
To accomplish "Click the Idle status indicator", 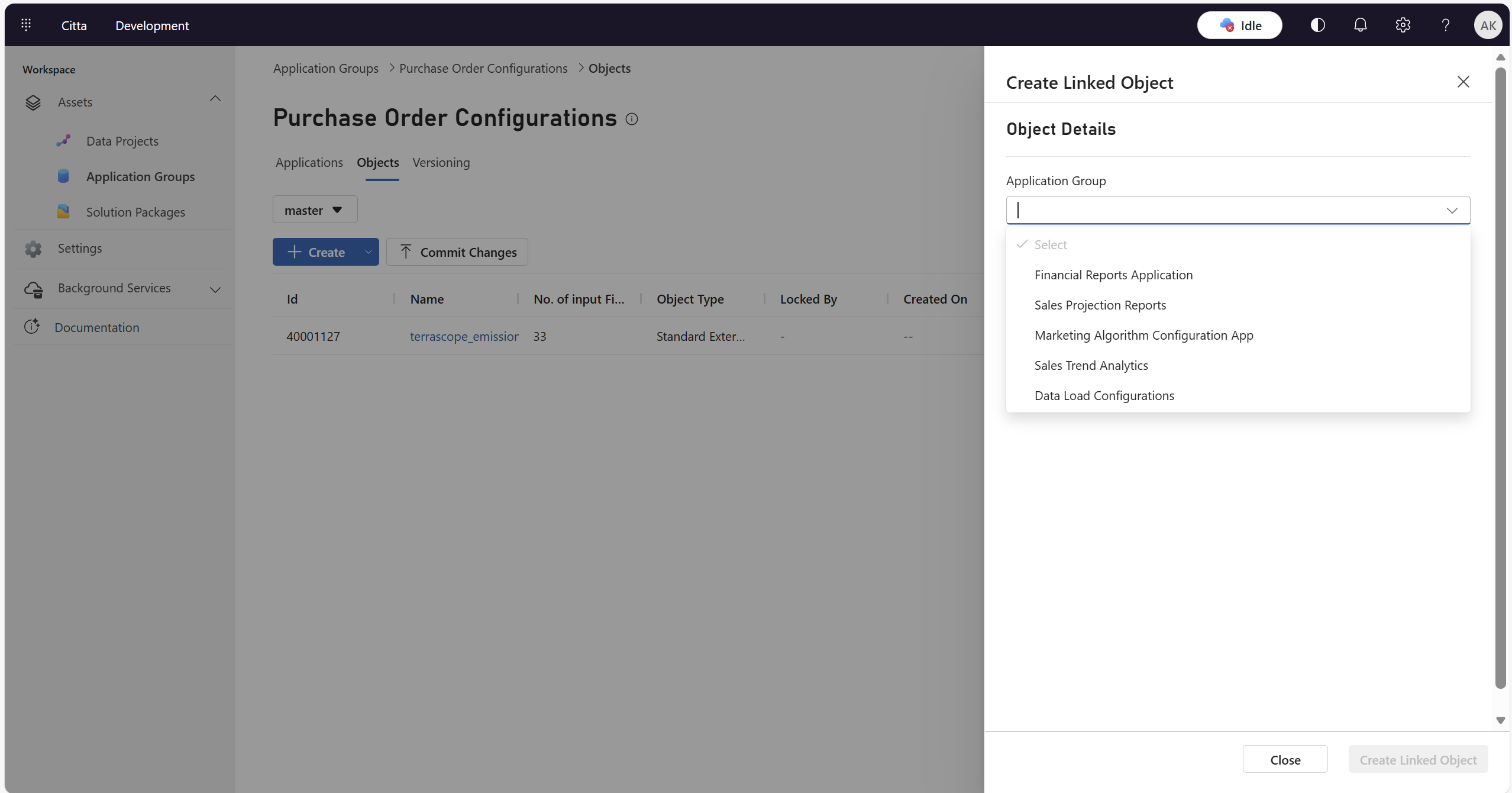I will pos(1239,25).
